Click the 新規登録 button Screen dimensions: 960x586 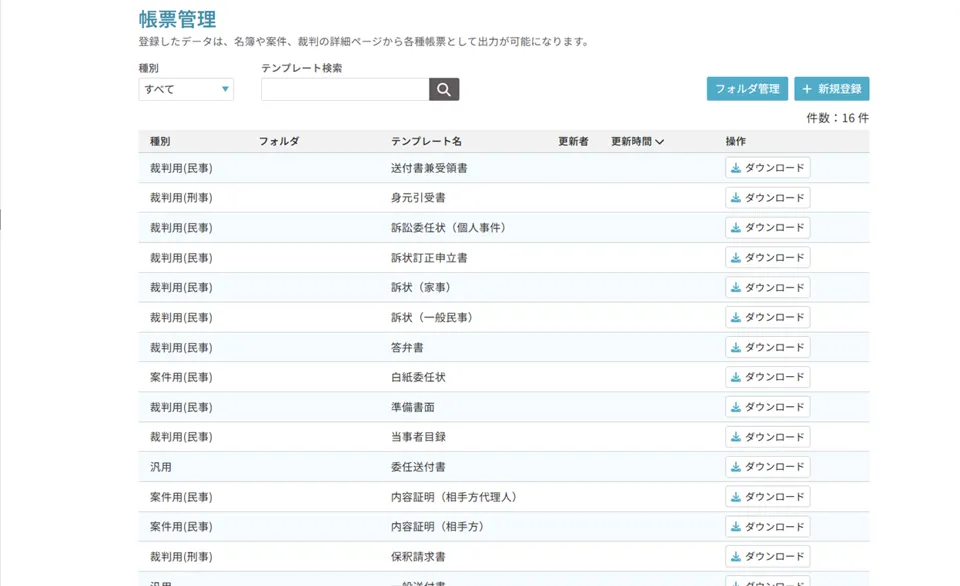831,89
